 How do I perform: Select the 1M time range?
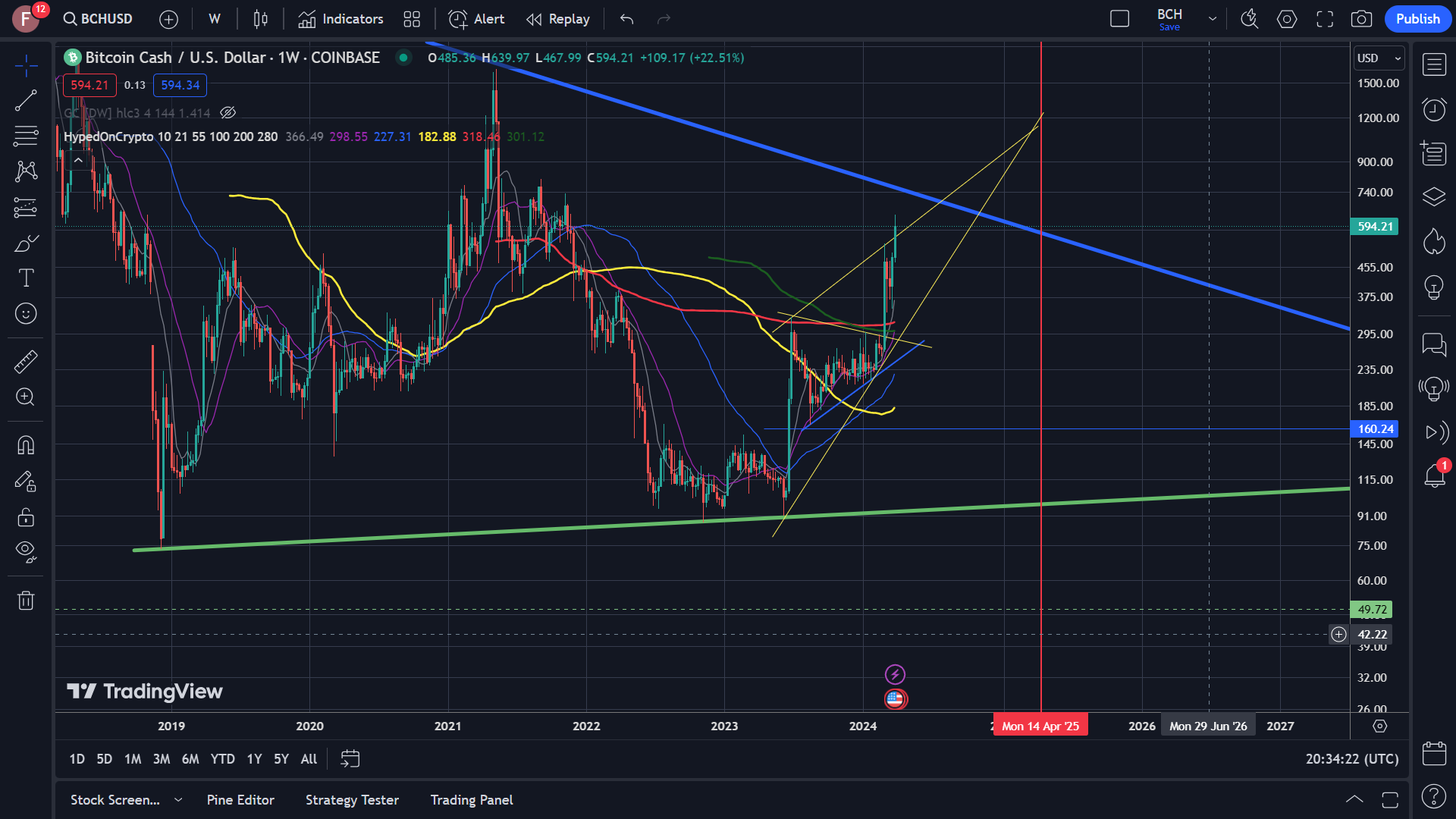coord(133,758)
